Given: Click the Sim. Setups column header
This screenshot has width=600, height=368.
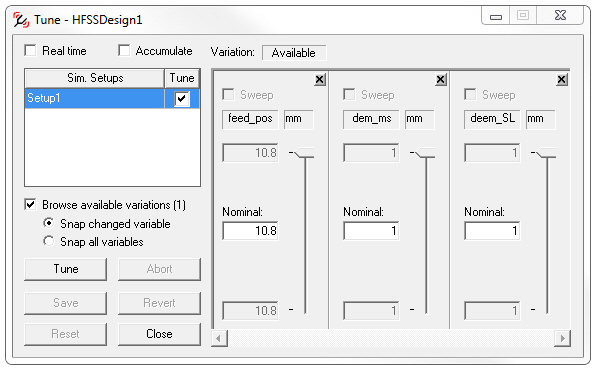Looking at the screenshot, I should coord(95,78).
